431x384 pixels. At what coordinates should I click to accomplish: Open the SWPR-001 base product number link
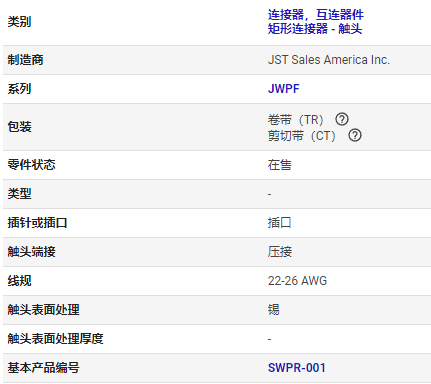(x=296, y=368)
